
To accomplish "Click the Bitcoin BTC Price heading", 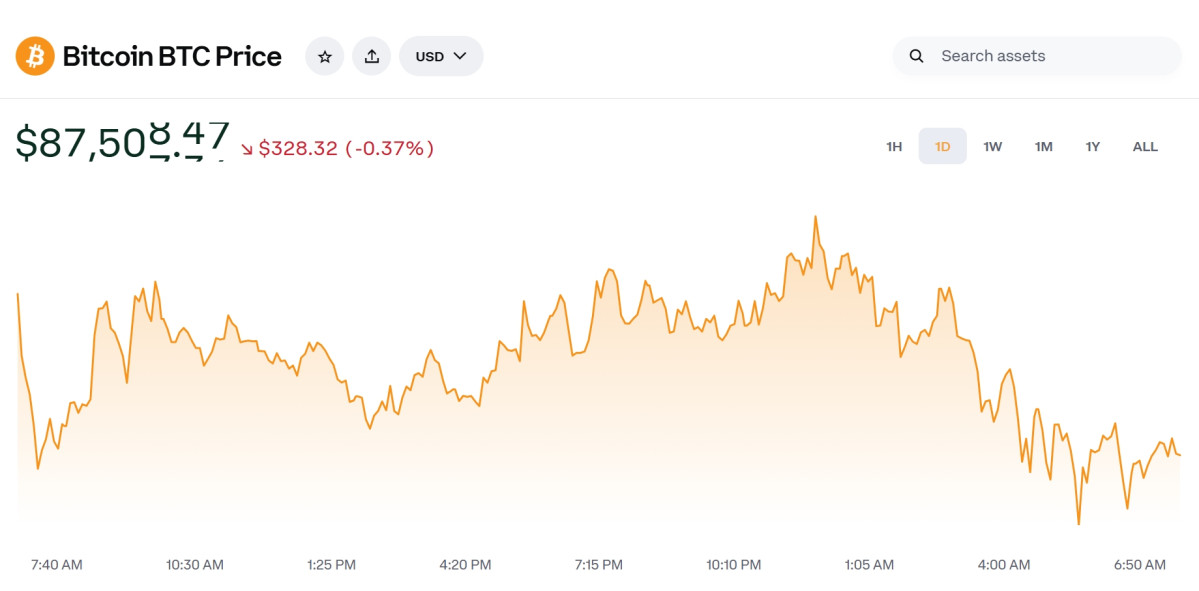I will pyautogui.click(x=172, y=56).
